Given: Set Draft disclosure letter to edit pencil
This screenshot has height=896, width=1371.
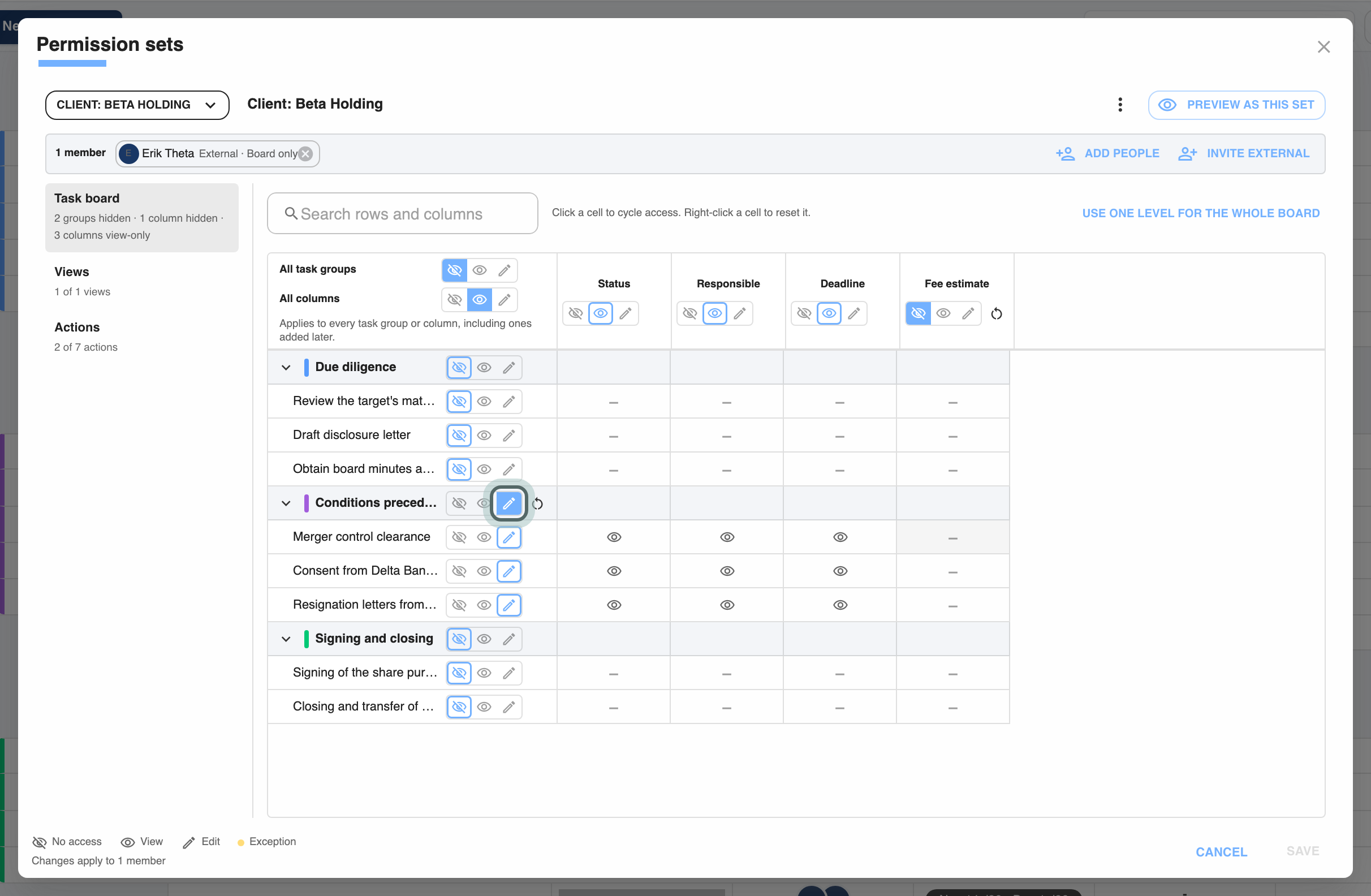Looking at the screenshot, I should click(x=508, y=436).
